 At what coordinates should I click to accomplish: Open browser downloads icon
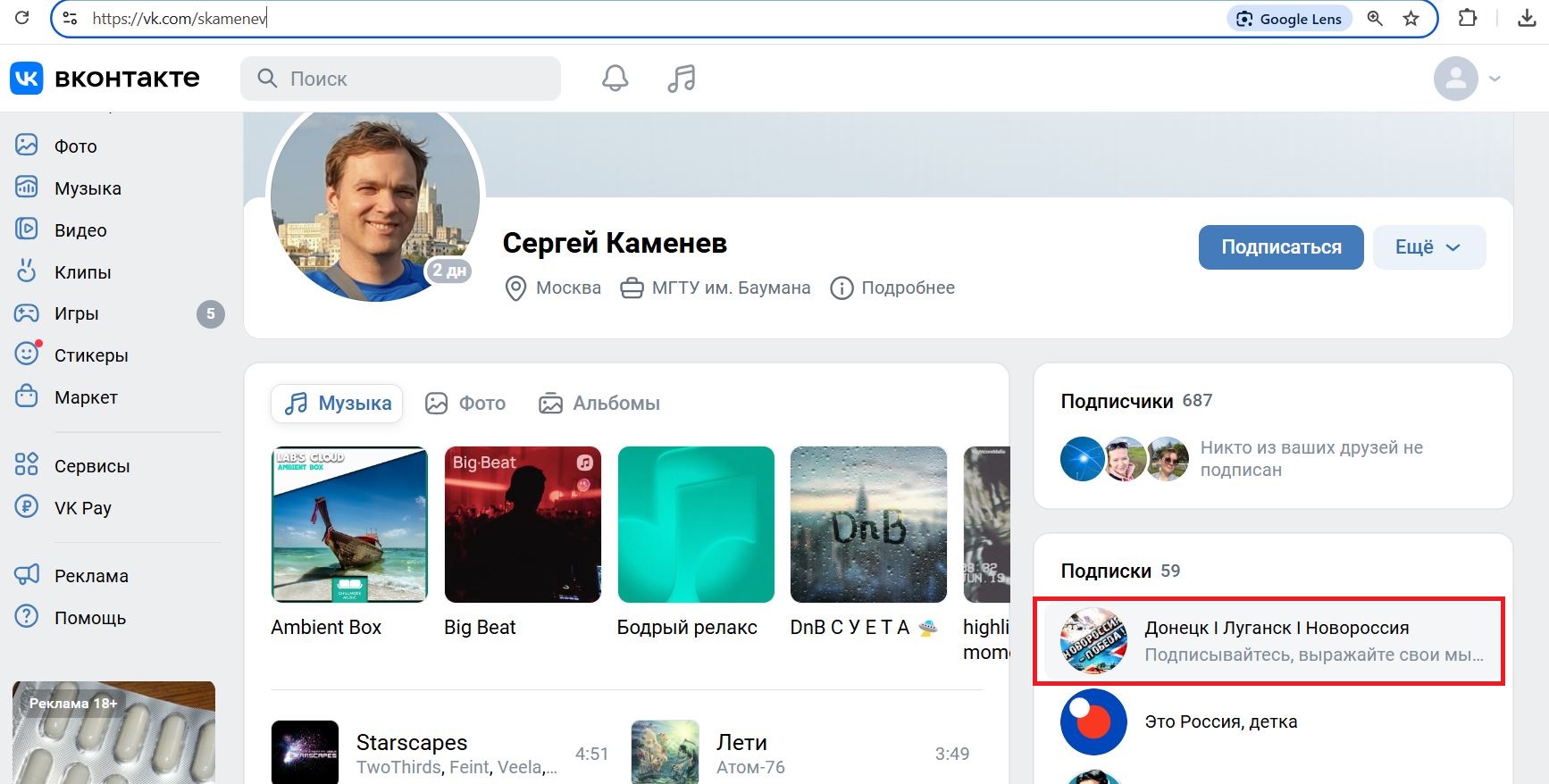(x=1527, y=18)
